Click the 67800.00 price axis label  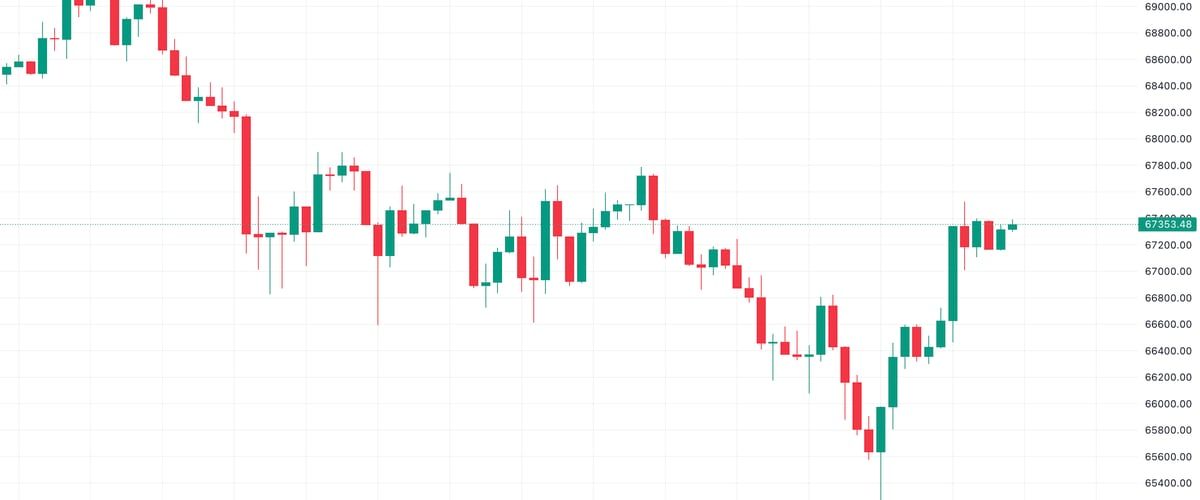[x=1169, y=165]
